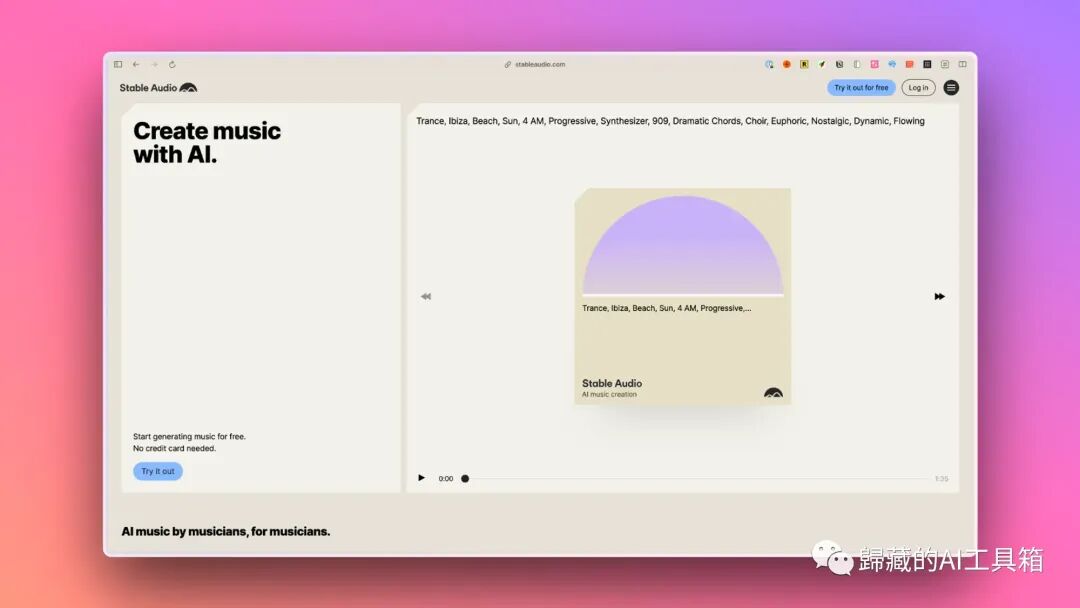Open the Log in page
Image resolution: width=1080 pixels, height=608 pixels.
coord(918,88)
